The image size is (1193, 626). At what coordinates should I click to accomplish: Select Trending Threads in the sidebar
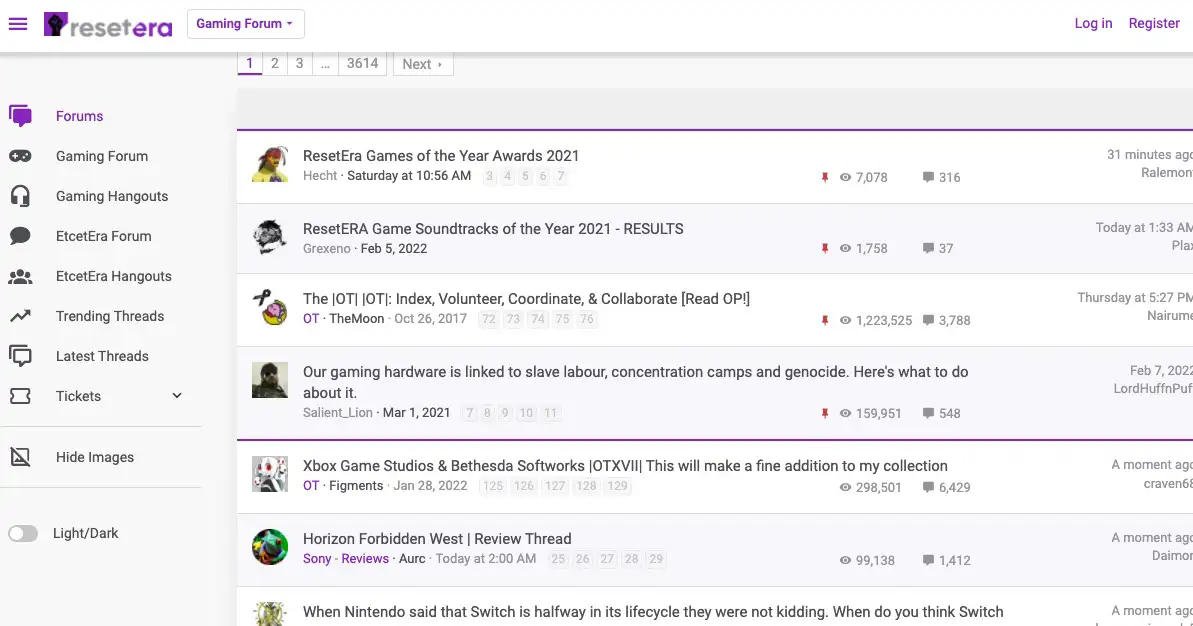click(110, 316)
